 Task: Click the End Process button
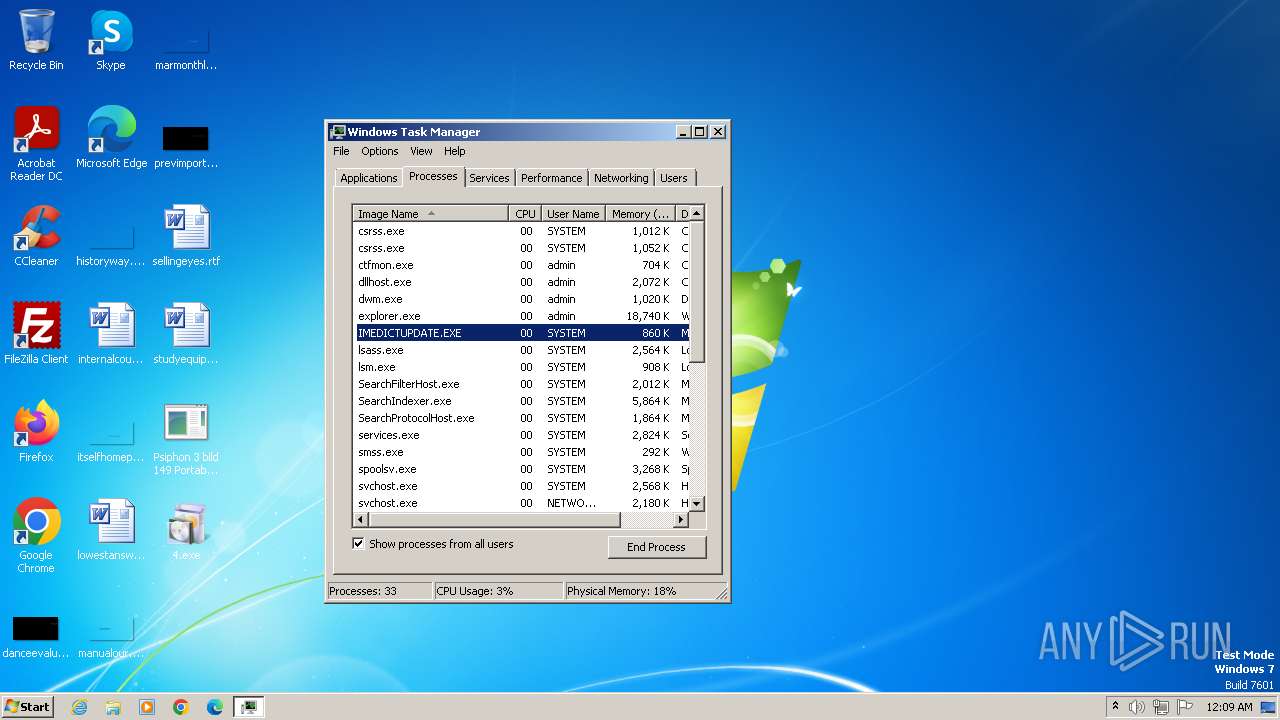point(656,547)
